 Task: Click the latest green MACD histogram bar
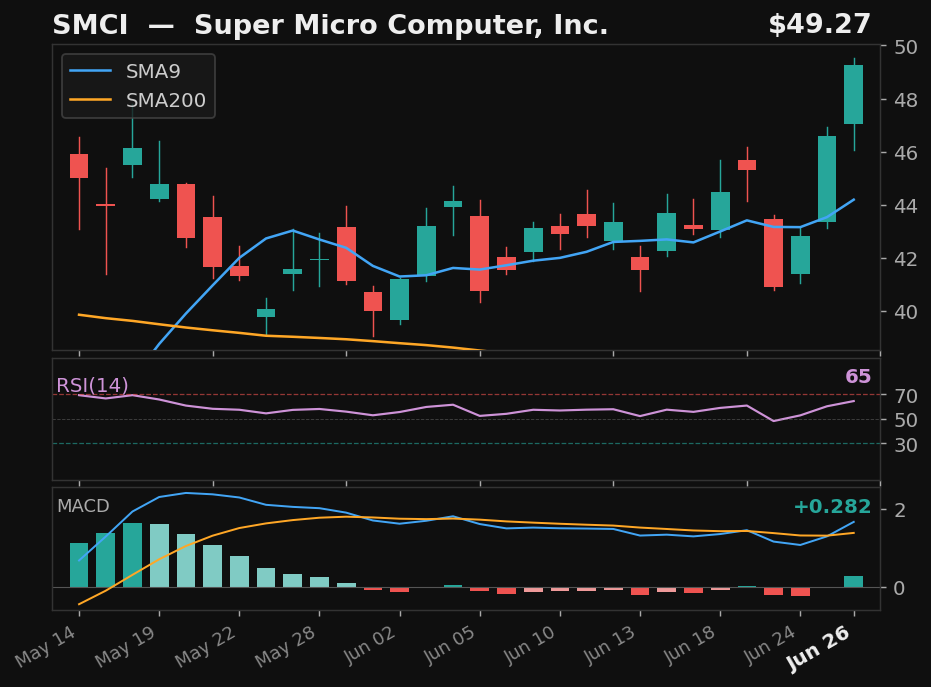(853, 582)
